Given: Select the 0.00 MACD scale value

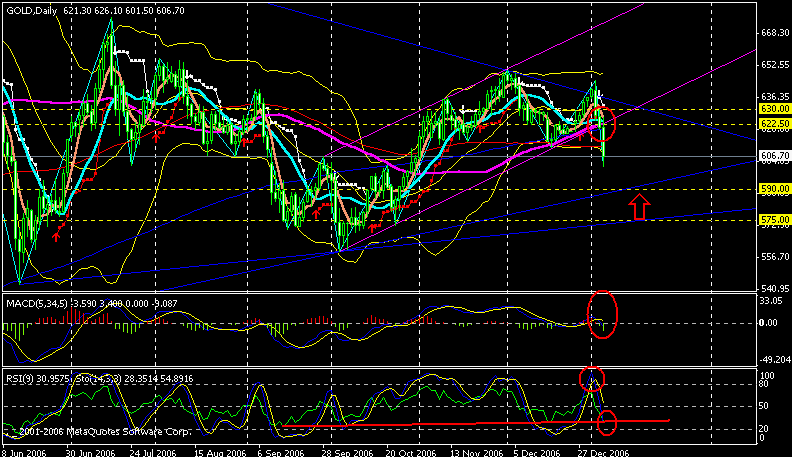Looking at the screenshot, I should pyautogui.click(x=770, y=323).
